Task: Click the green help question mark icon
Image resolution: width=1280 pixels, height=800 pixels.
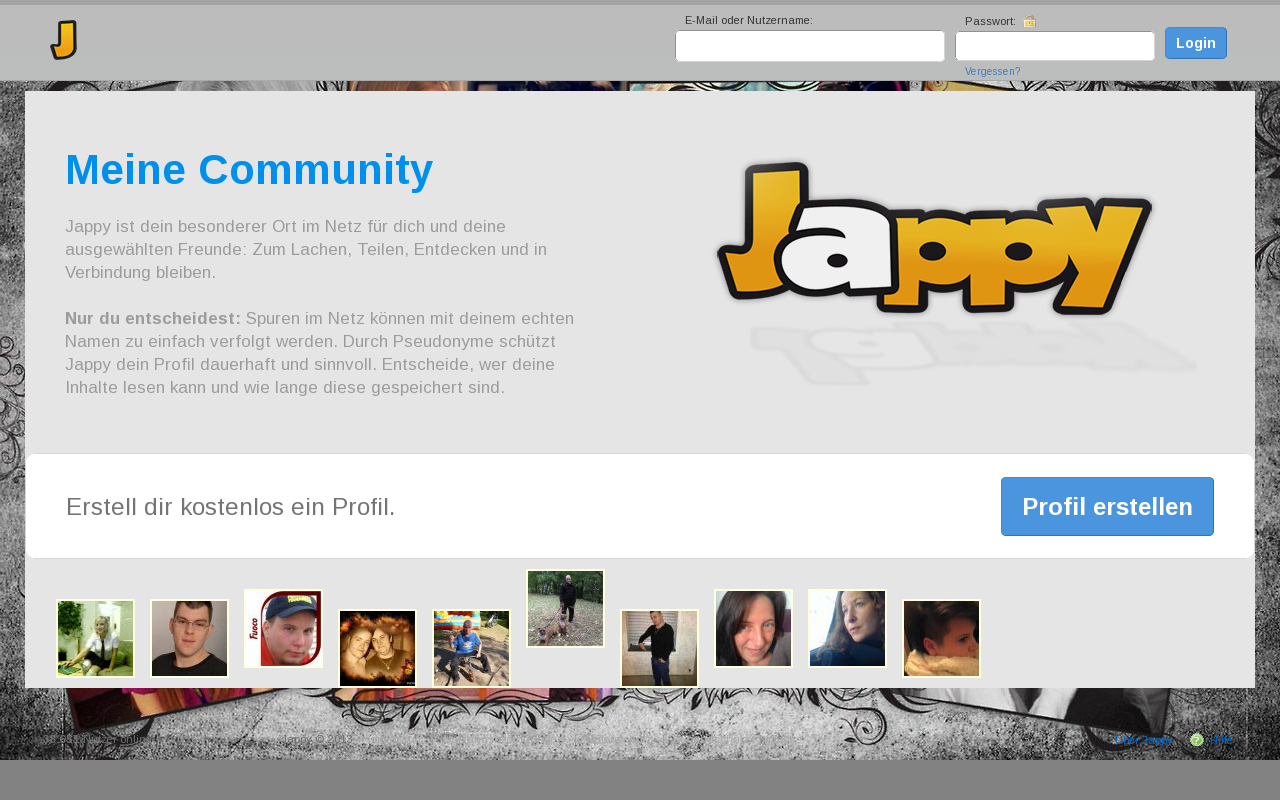Action: point(1197,740)
